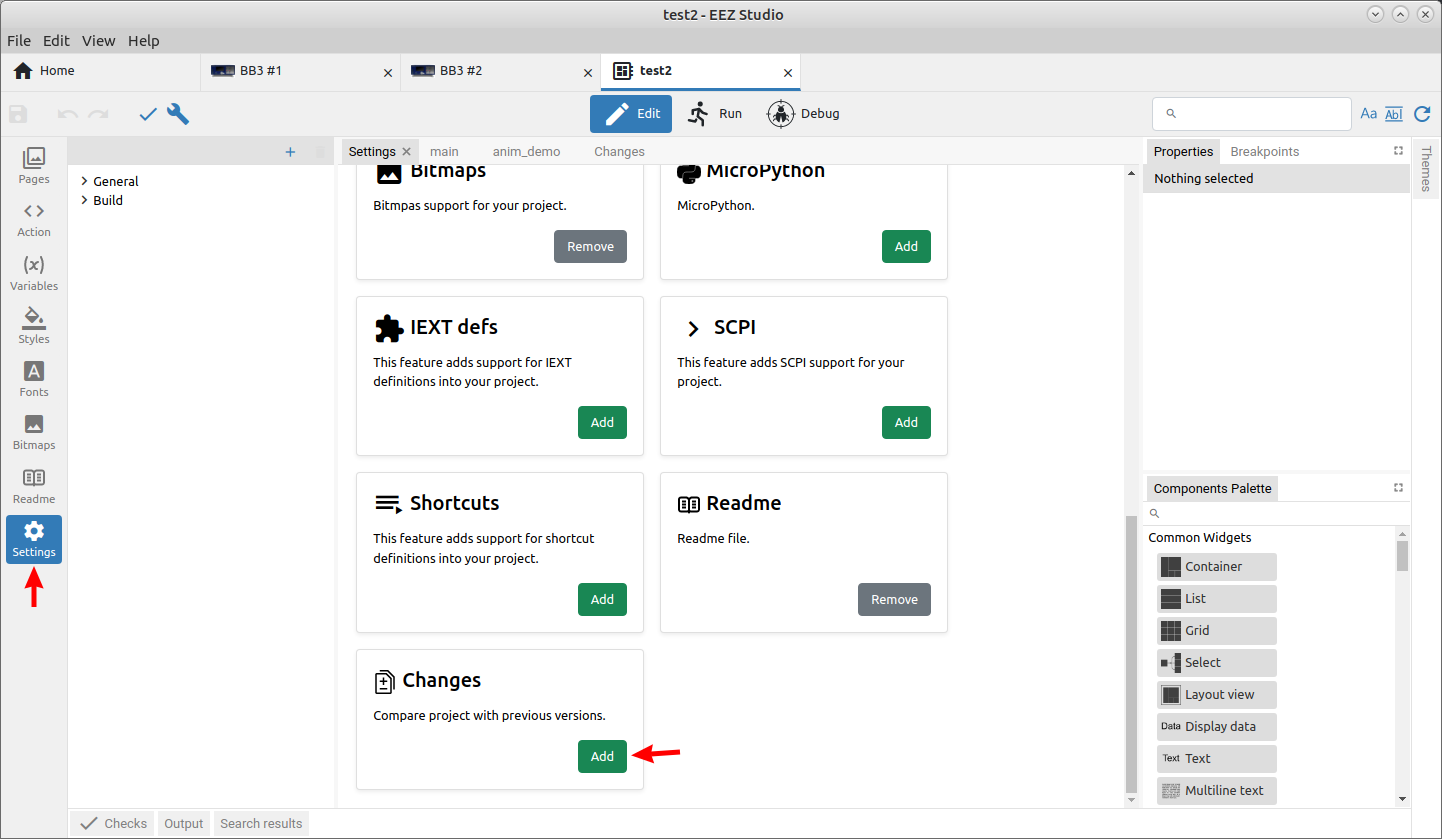Open the View menu

(99, 41)
